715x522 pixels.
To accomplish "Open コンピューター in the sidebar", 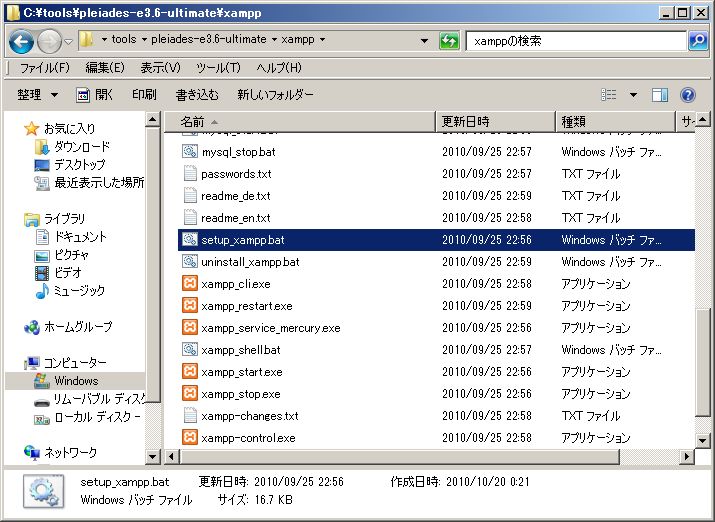I will click(75, 363).
